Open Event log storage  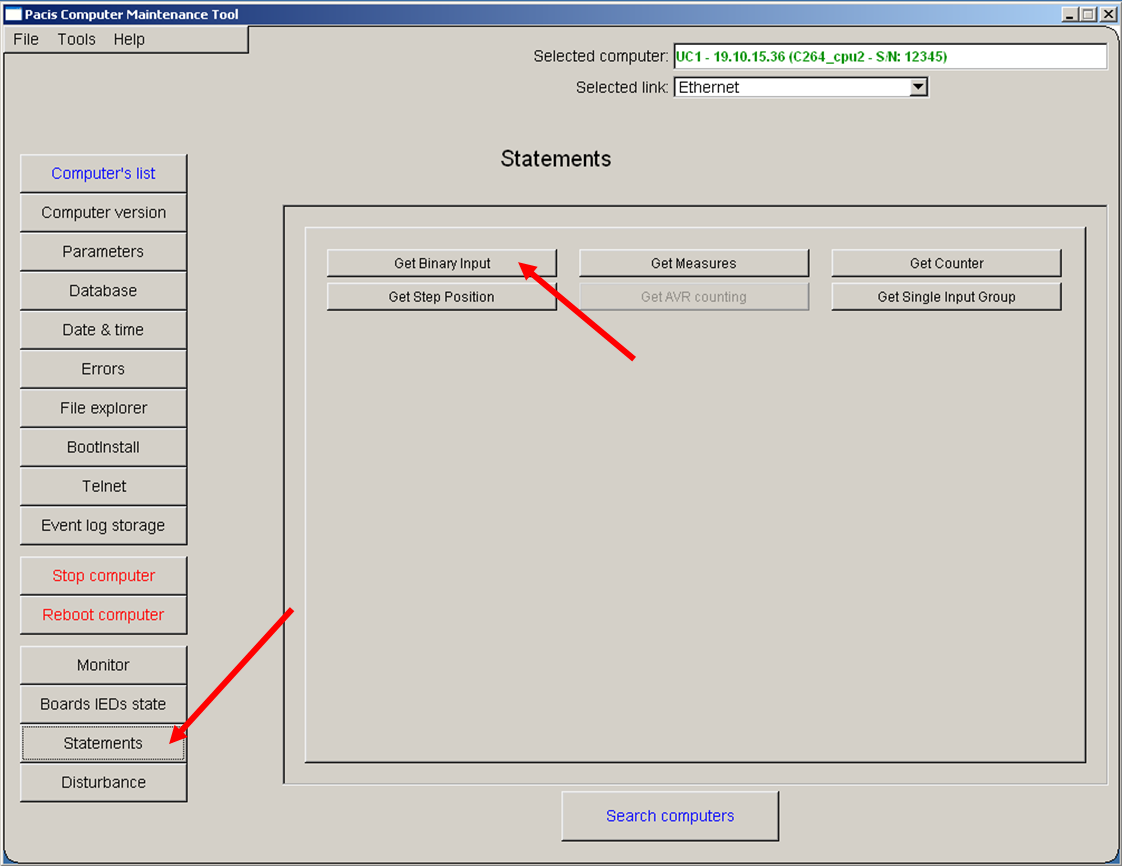[x=104, y=525]
